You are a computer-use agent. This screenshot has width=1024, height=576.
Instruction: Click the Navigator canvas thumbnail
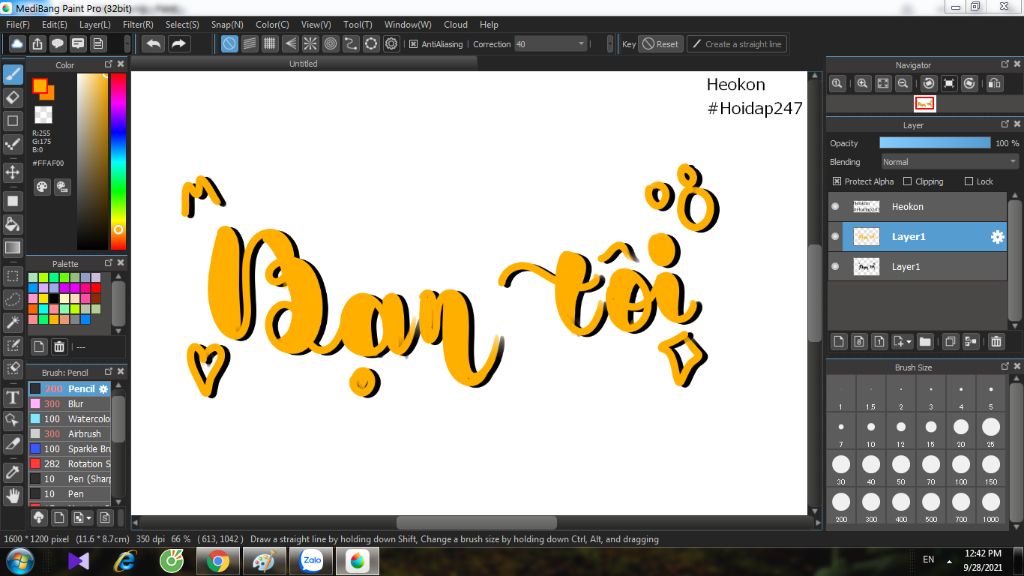coord(925,103)
